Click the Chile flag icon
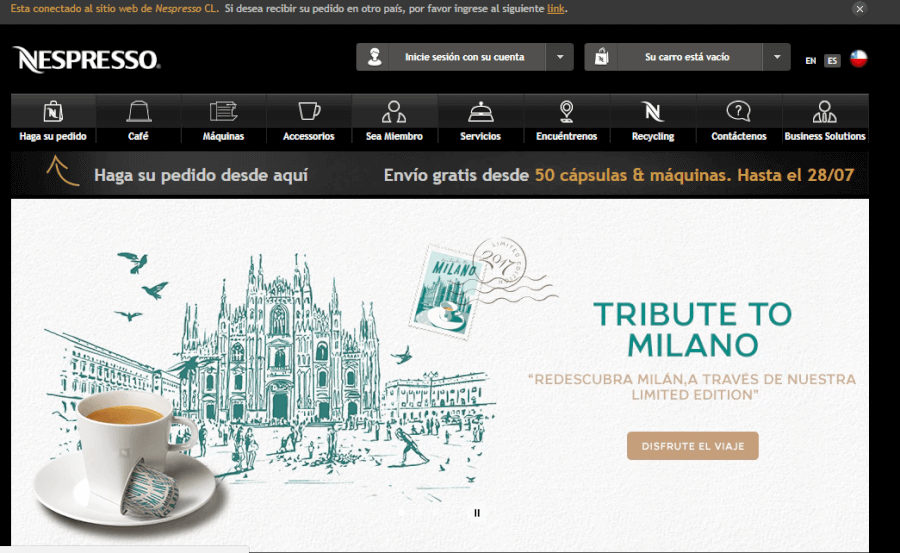 coord(858,59)
